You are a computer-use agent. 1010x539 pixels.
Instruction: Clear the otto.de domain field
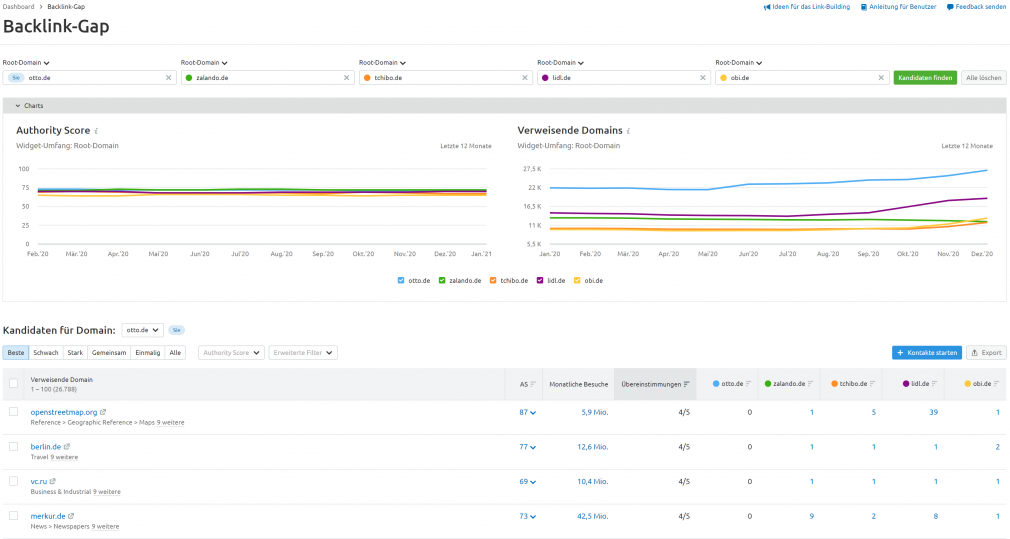pyautogui.click(x=169, y=78)
